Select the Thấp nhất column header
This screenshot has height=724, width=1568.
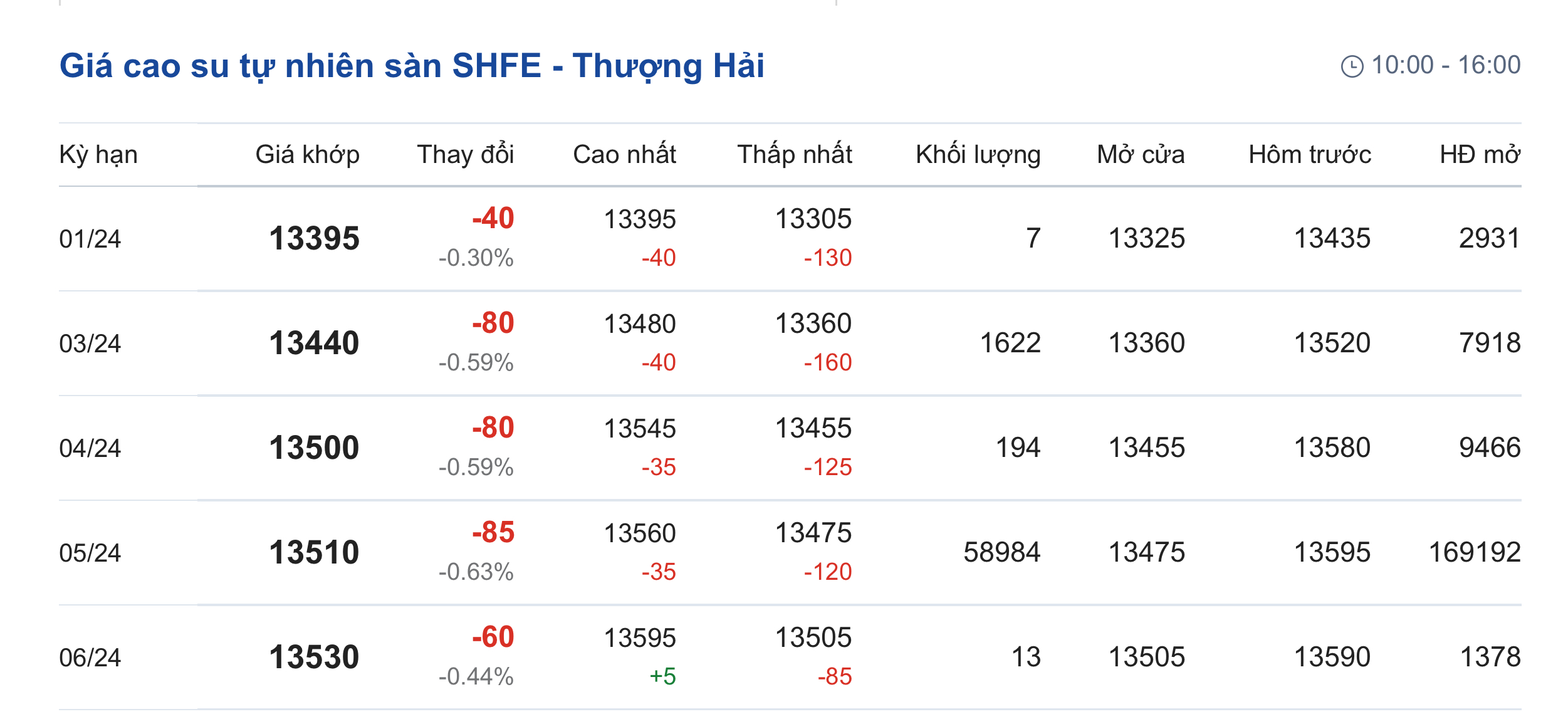coord(794,155)
